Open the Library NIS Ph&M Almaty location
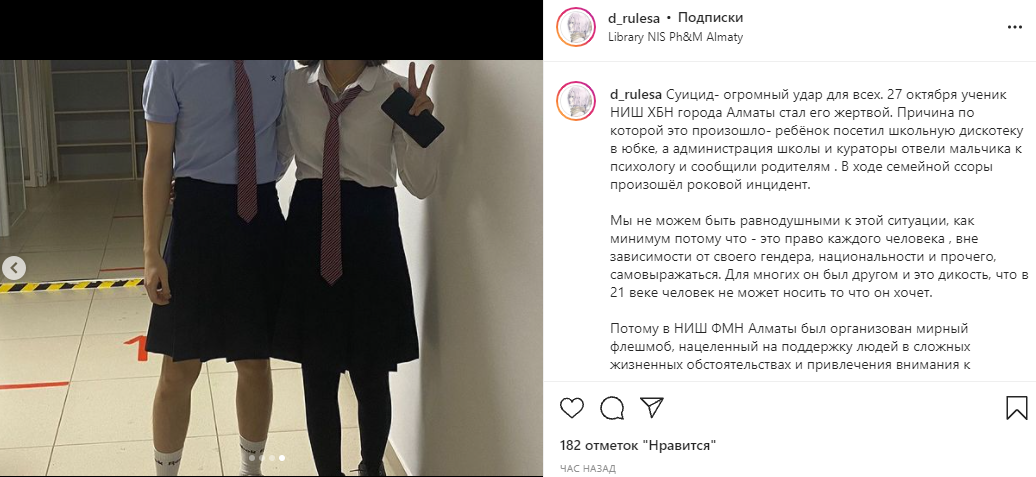 (x=675, y=37)
